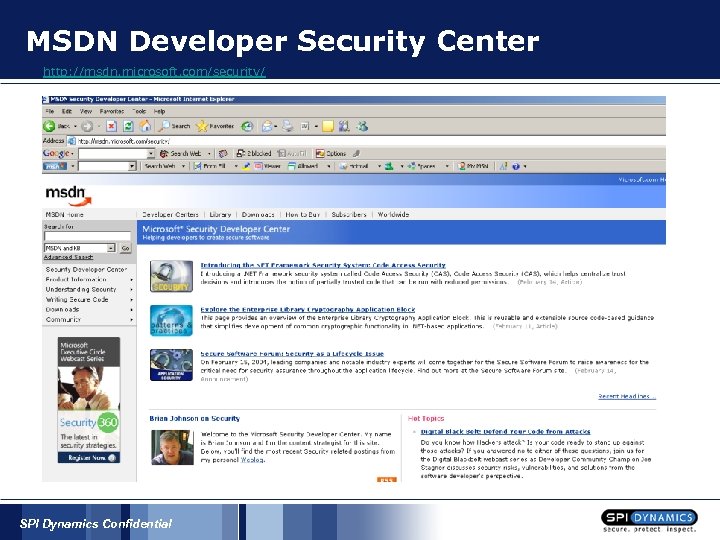Click the Messenger buddy icon
This screenshot has width=720, height=540.
point(362,126)
